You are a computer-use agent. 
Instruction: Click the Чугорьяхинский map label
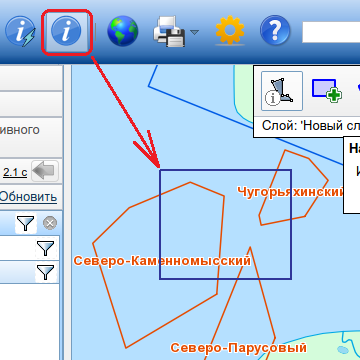click(290, 192)
